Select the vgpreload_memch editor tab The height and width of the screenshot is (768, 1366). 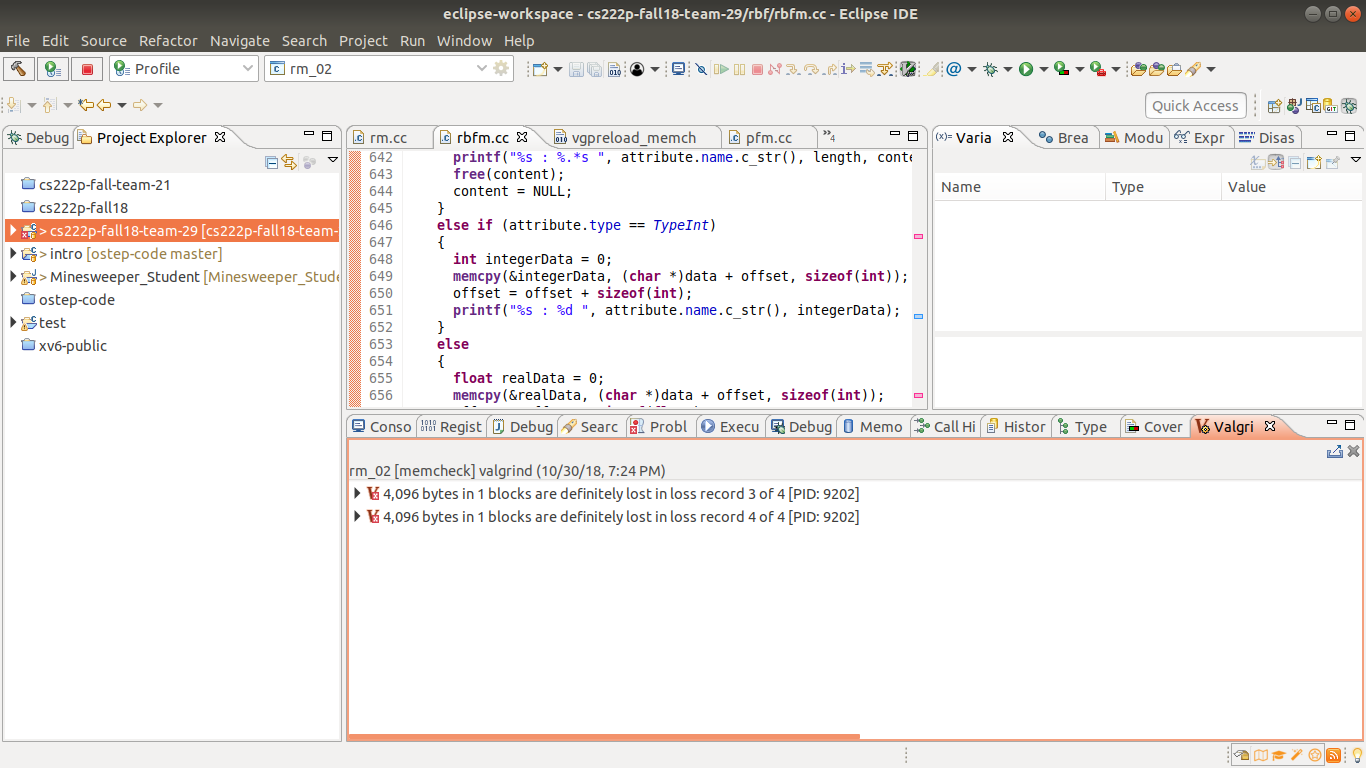(633, 138)
